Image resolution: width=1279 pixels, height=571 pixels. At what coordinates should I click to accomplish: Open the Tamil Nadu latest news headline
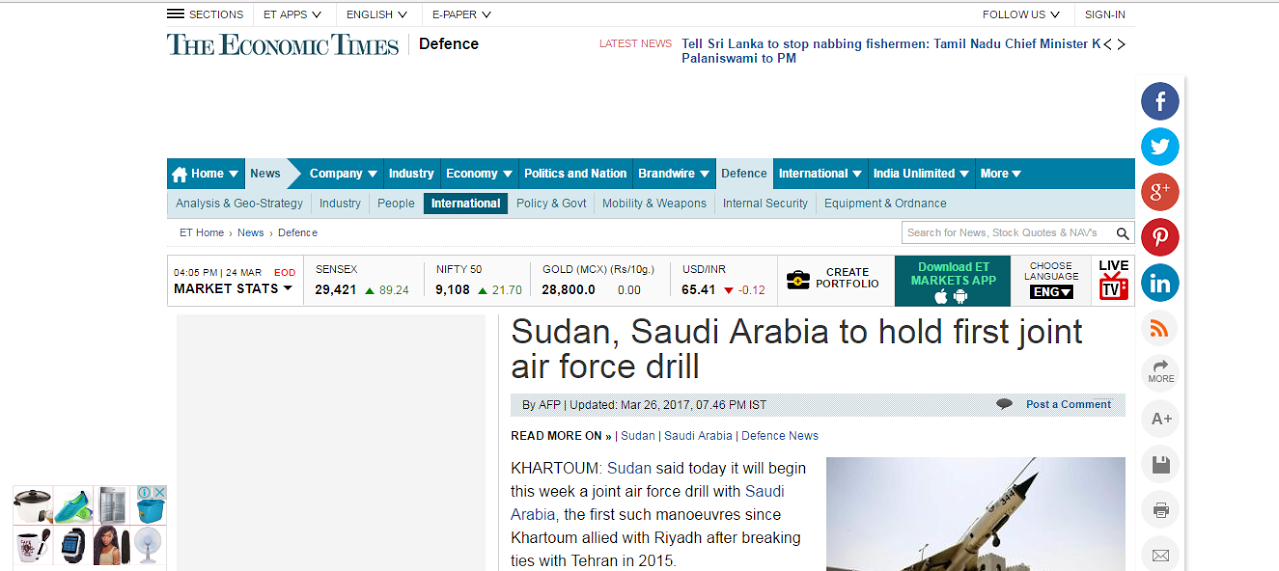890,51
